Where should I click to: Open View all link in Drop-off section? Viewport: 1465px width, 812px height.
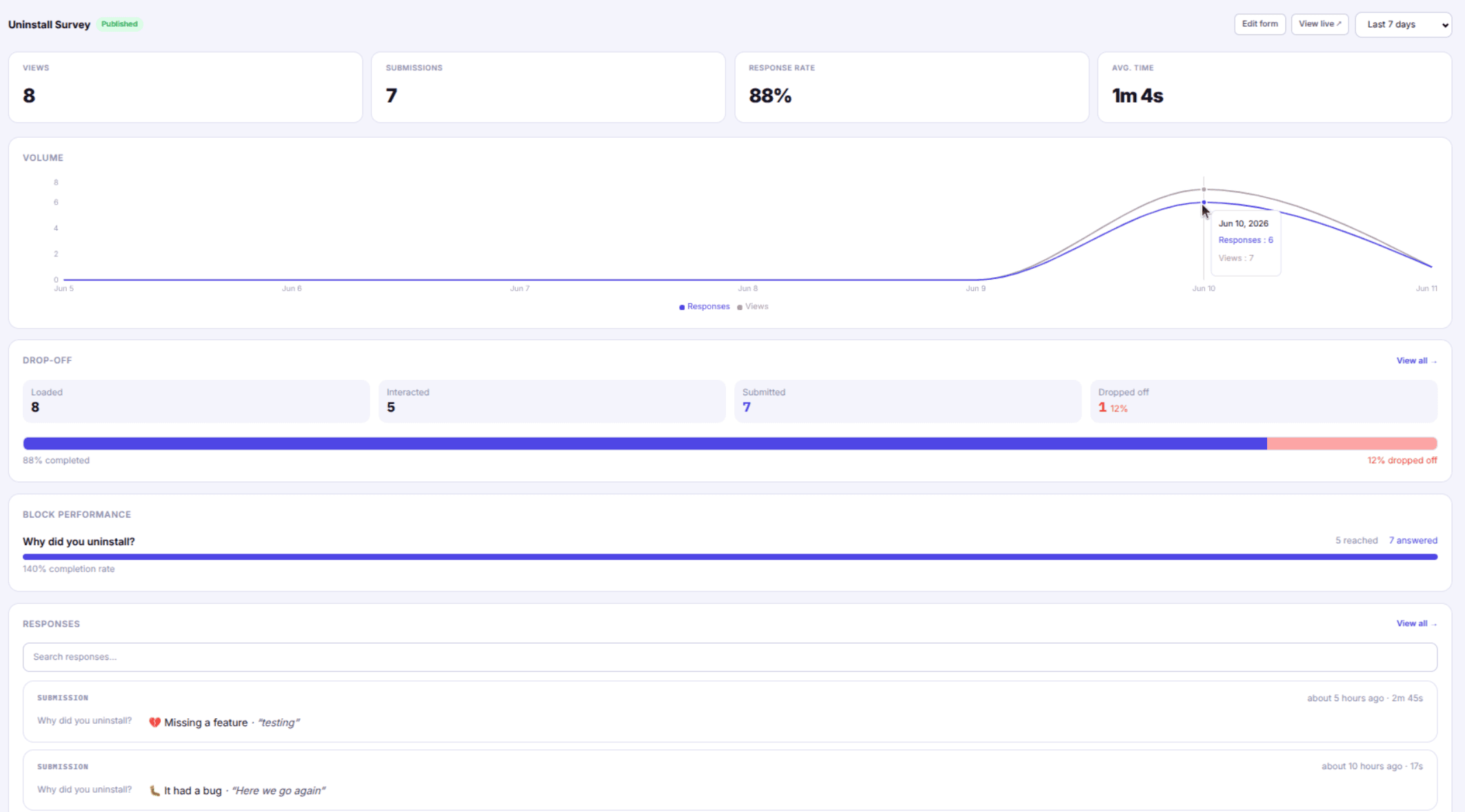pyautogui.click(x=1416, y=361)
